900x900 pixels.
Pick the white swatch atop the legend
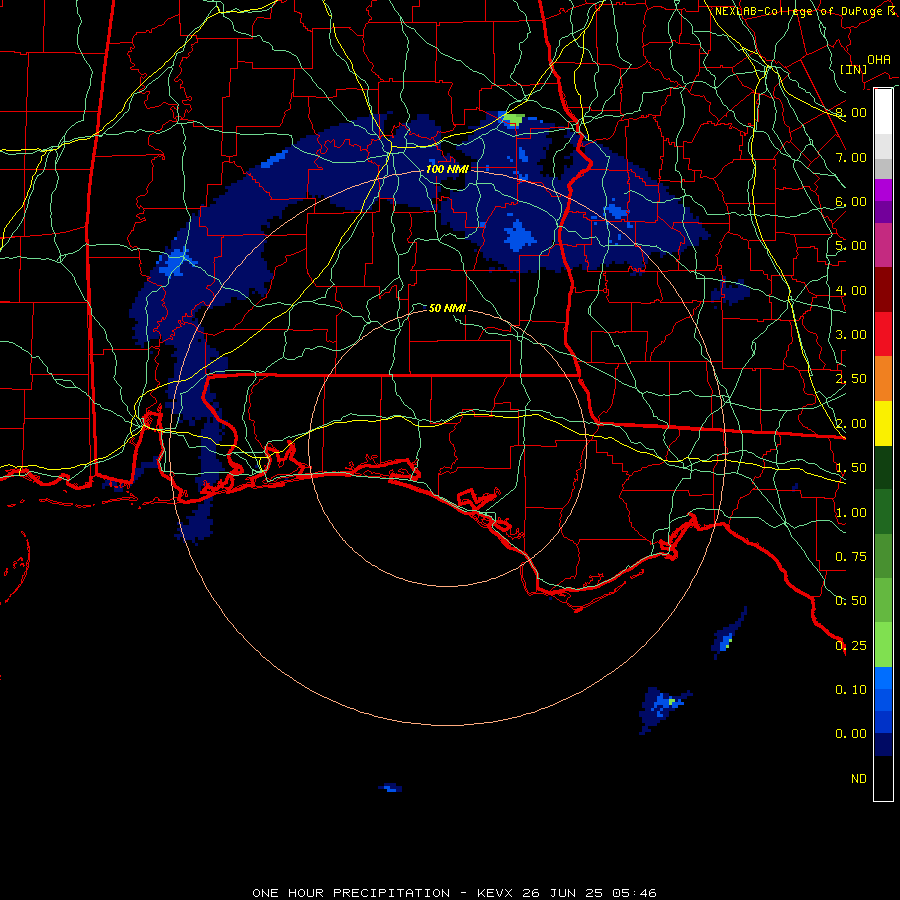pyautogui.click(x=883, y=112)
